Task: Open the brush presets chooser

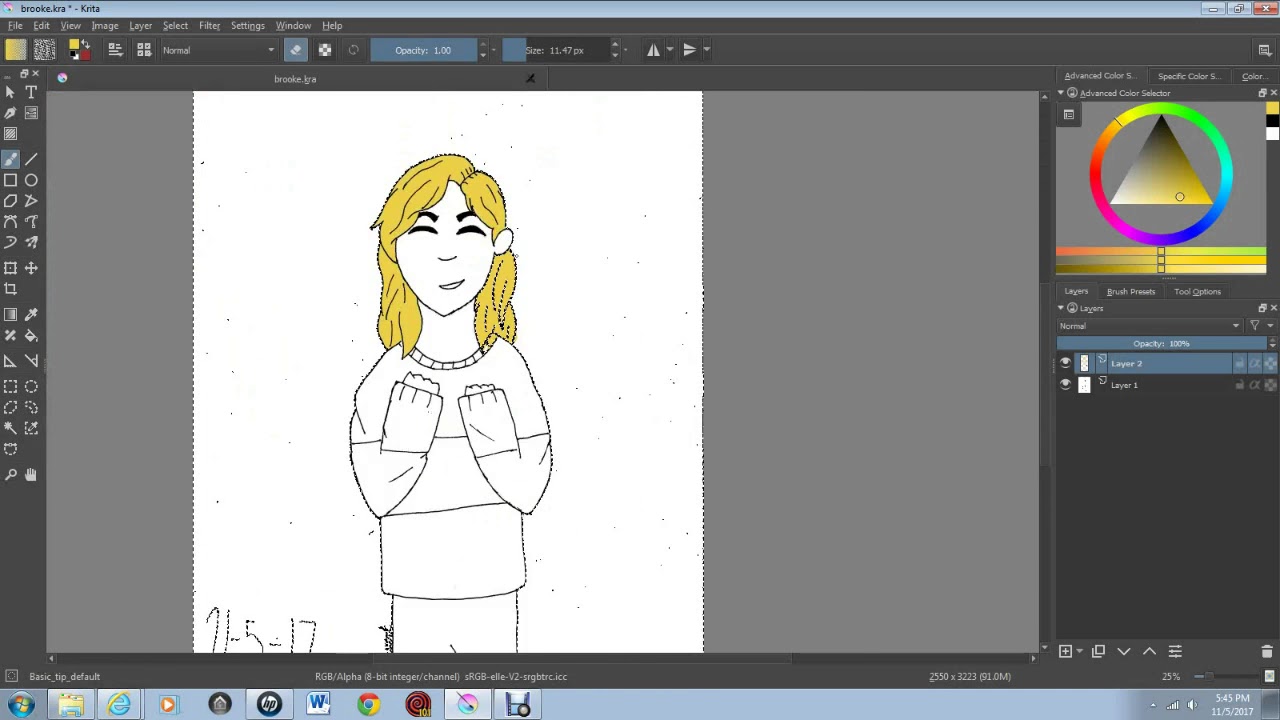Action: click(x=144, y=50)
